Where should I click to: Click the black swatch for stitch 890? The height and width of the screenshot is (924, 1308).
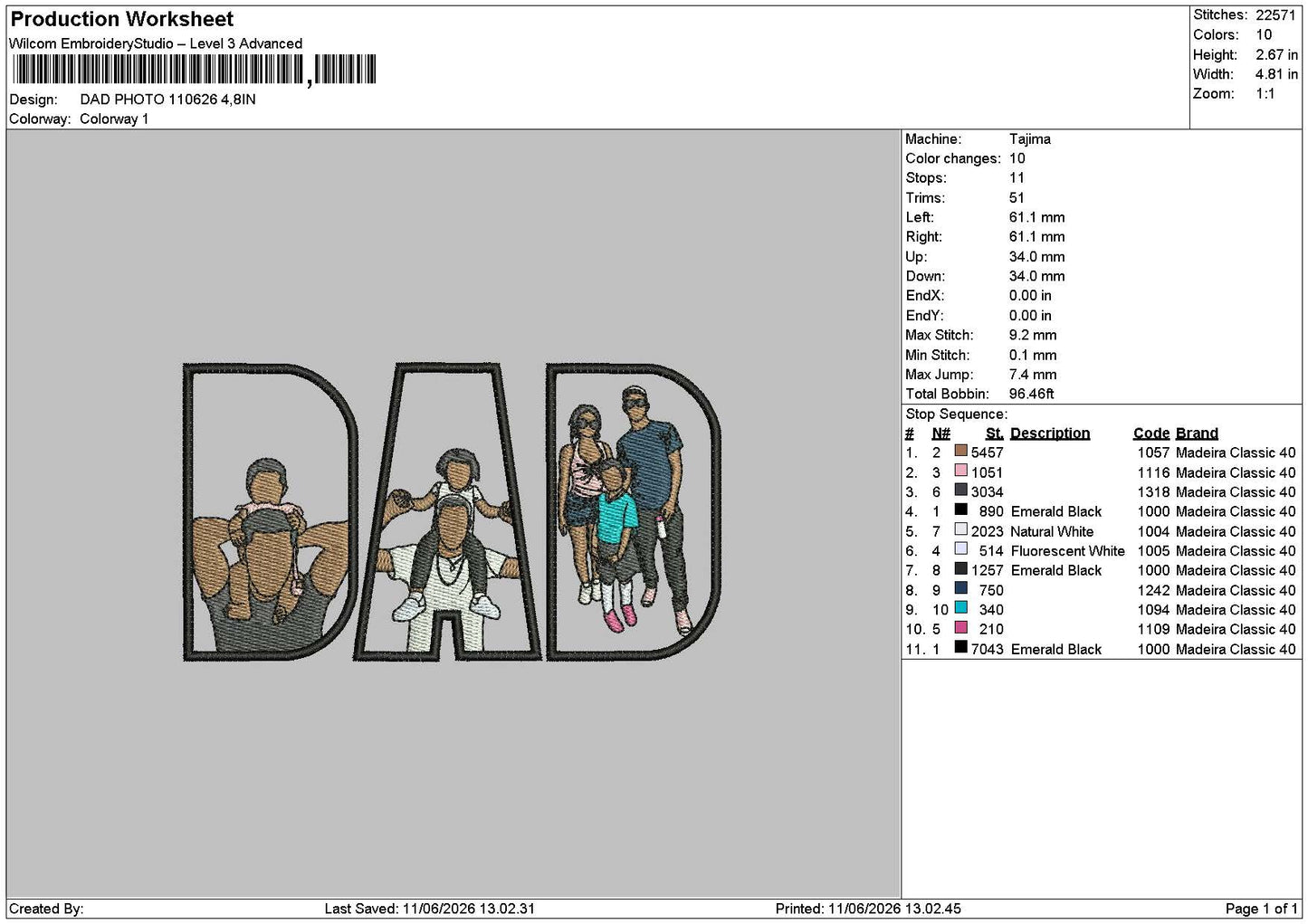click(960, 510)
